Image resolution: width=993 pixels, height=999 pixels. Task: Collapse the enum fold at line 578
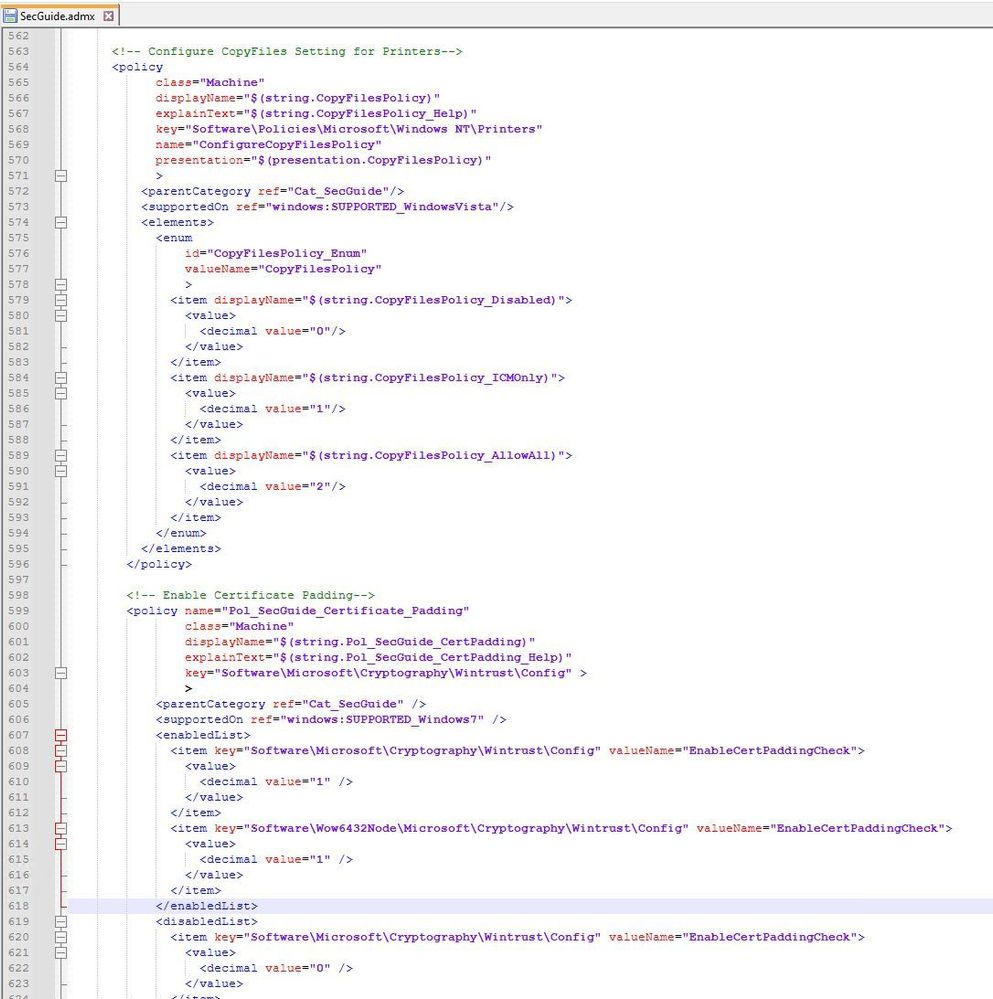click(x=61, y=285)
